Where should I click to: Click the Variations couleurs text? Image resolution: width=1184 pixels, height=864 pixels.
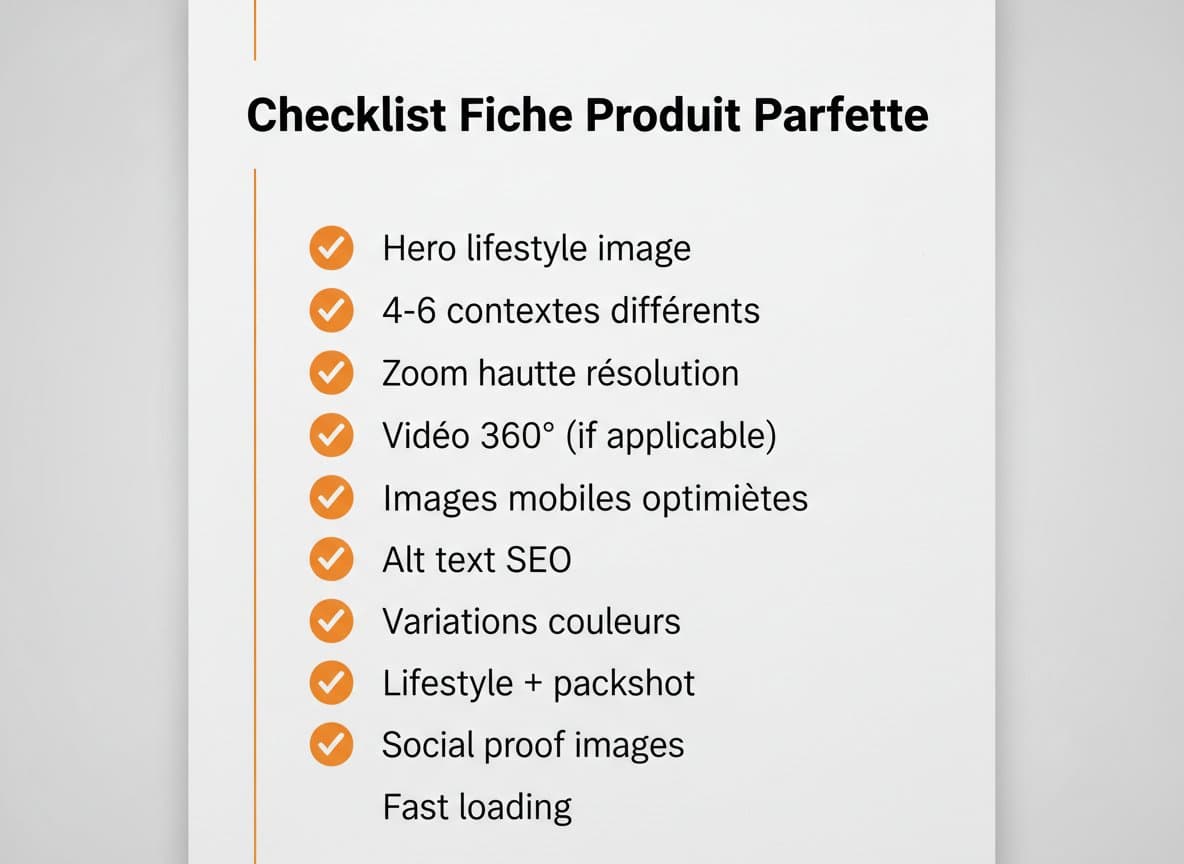click(x=531, y=621)
